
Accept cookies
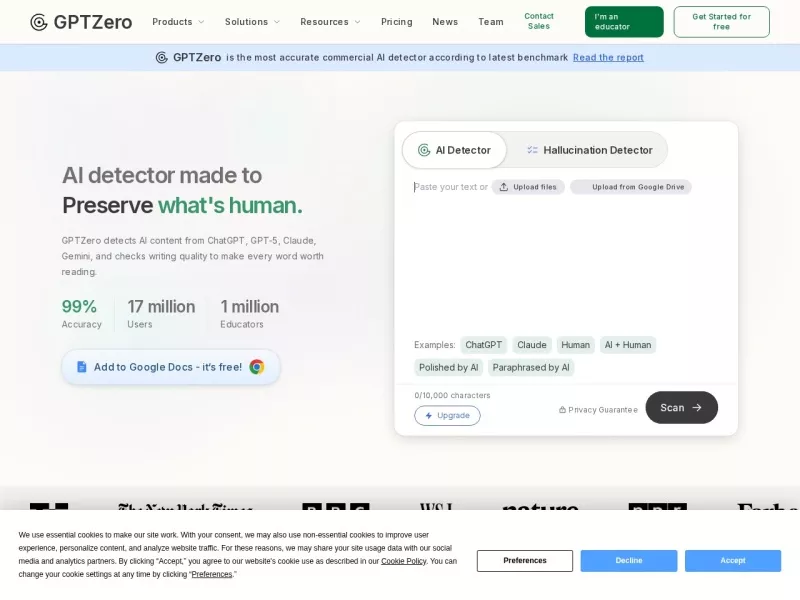(733, 561)
